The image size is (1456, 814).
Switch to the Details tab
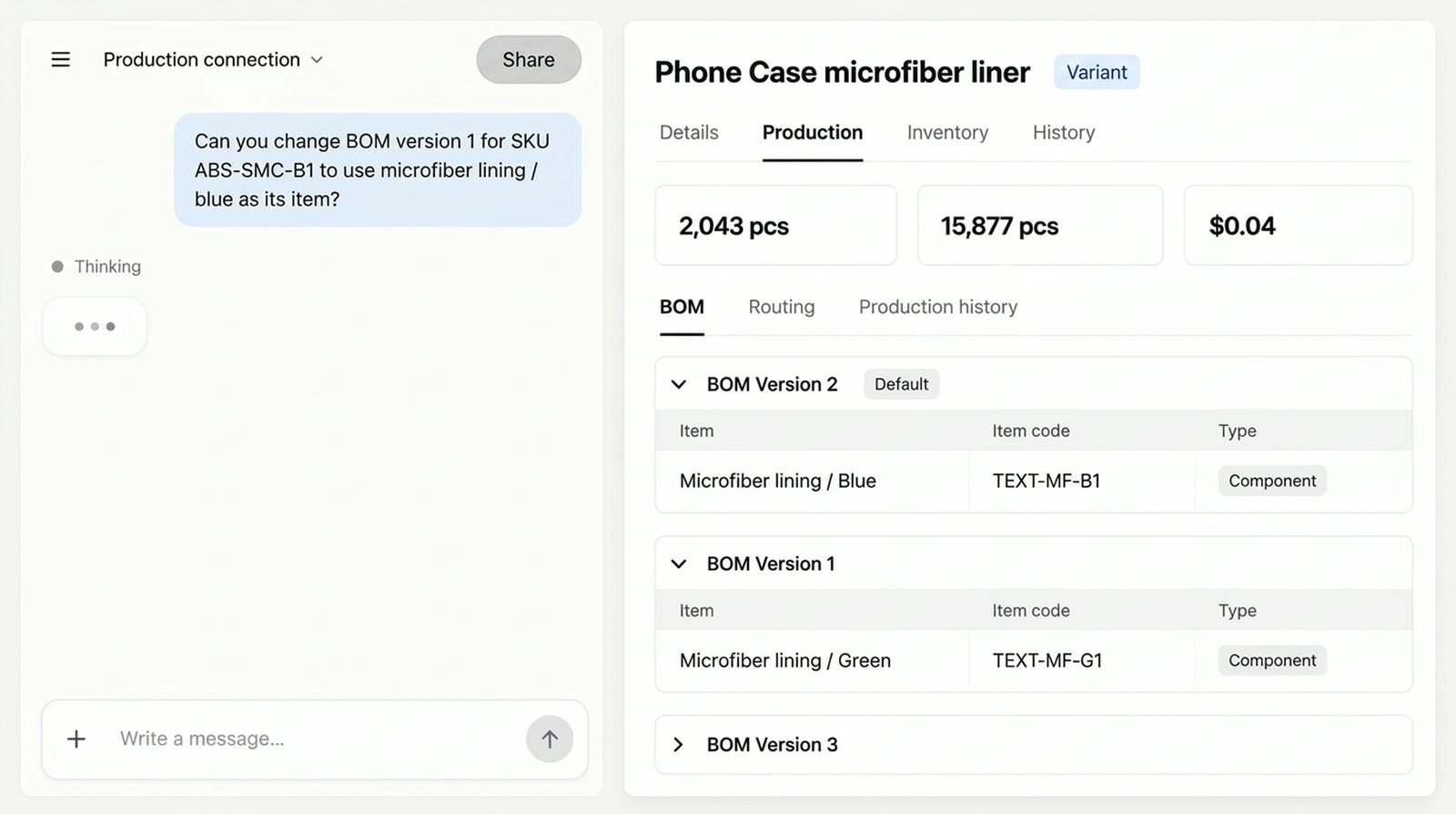click(689, 133)
